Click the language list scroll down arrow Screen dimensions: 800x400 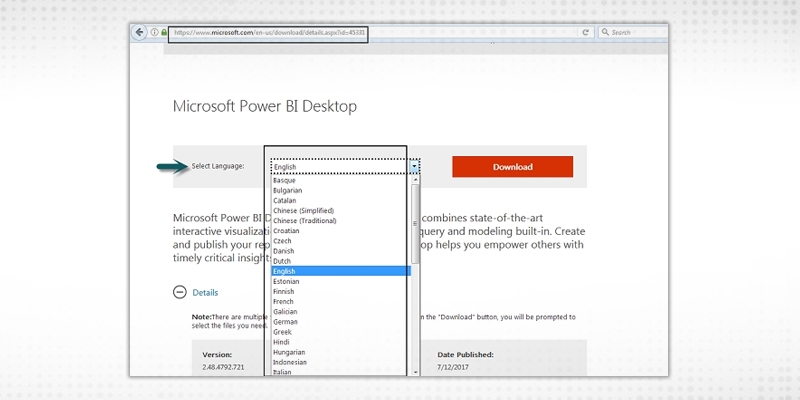(415, 372)
